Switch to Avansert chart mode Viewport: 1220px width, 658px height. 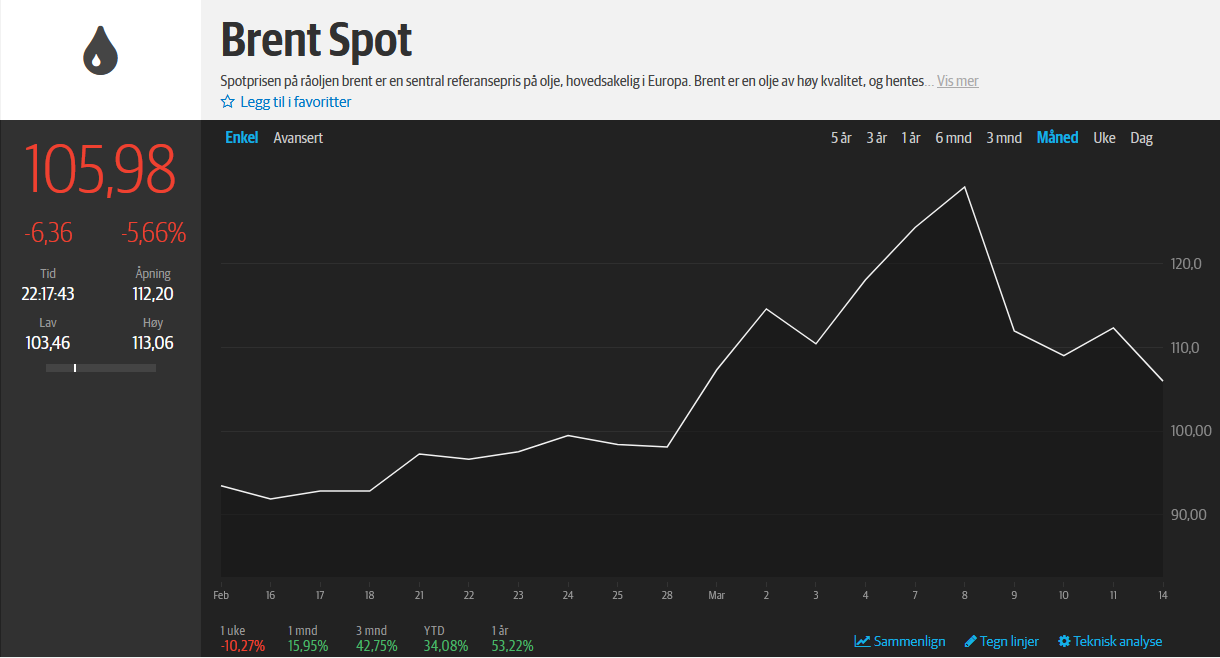click(x=298, y=138)
